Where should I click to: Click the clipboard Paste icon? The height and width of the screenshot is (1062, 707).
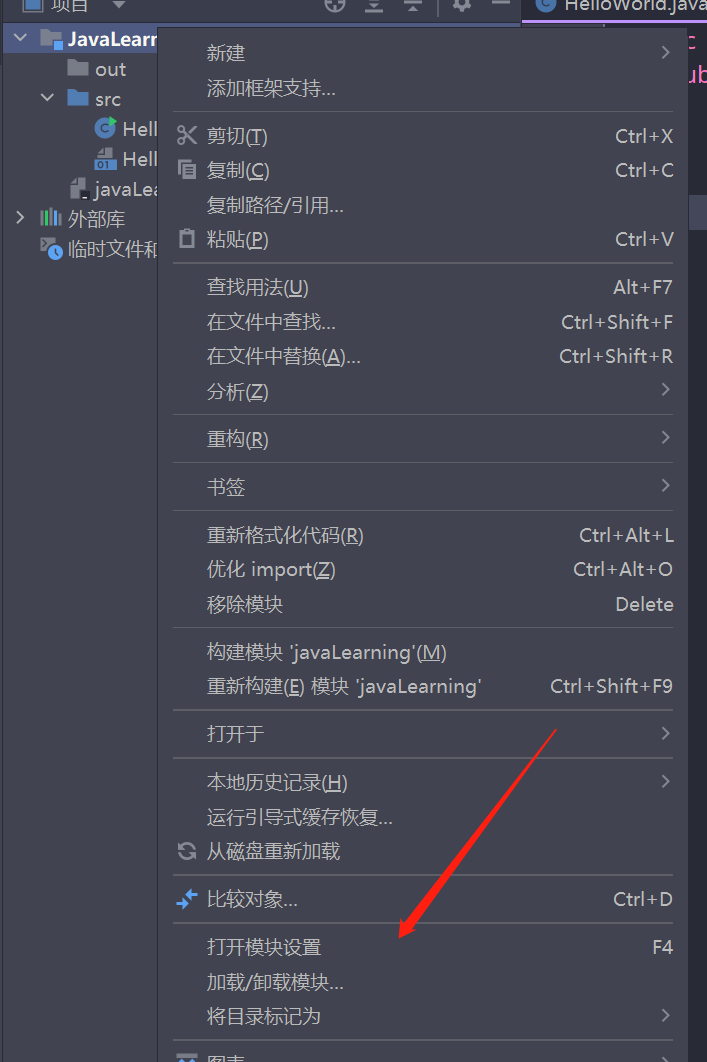[x=187, y=238]
